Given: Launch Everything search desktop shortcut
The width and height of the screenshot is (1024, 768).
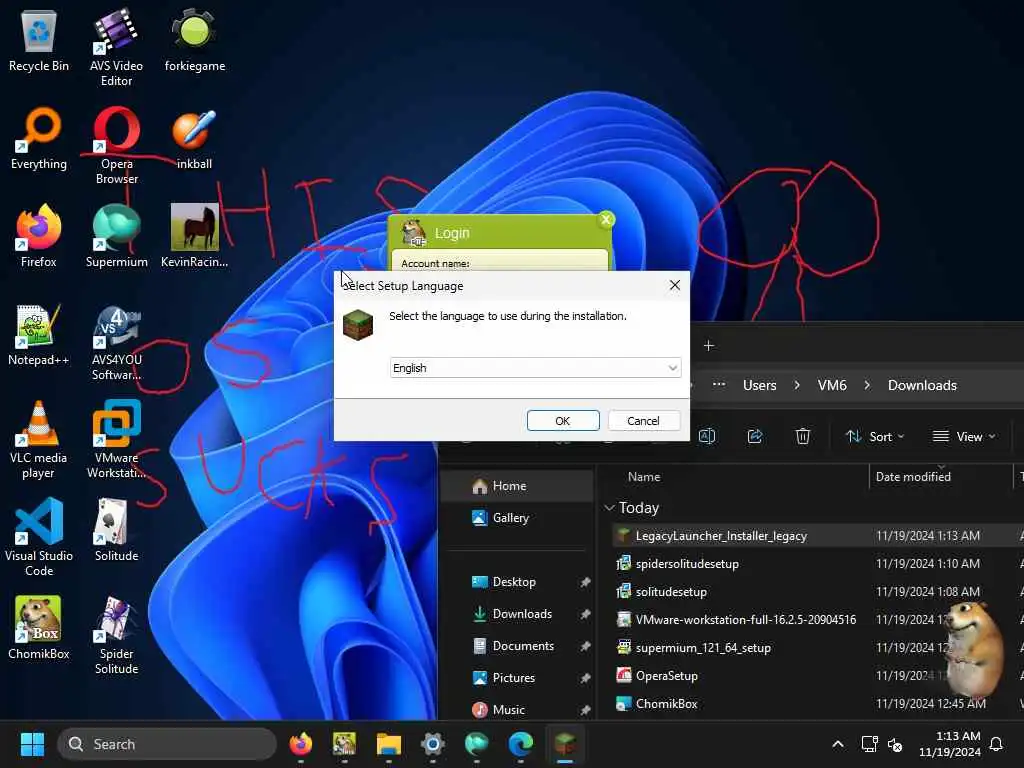Looking at the screenshot, I should pyautogui.click(x=39, y=138).
